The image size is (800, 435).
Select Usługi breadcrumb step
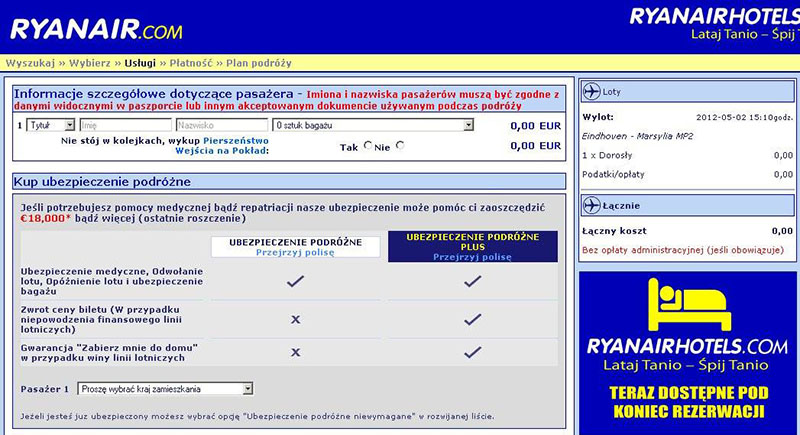140,63
